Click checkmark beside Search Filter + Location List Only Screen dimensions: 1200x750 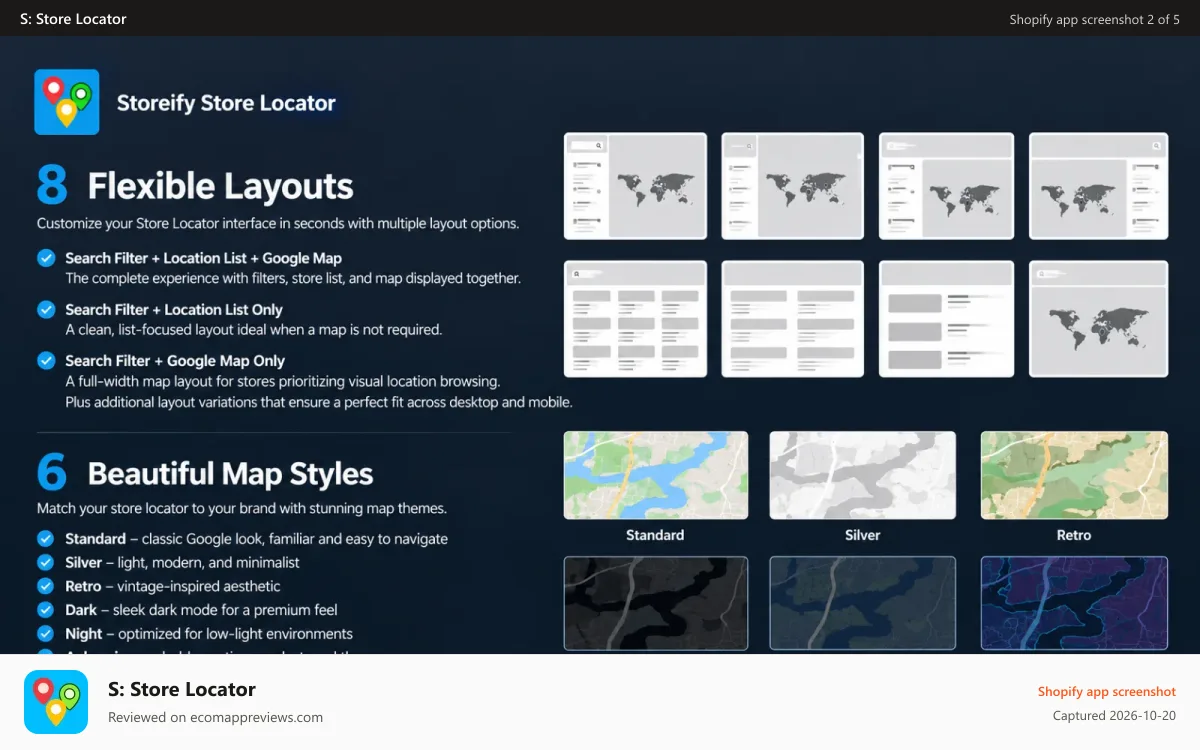coord(46,309)
